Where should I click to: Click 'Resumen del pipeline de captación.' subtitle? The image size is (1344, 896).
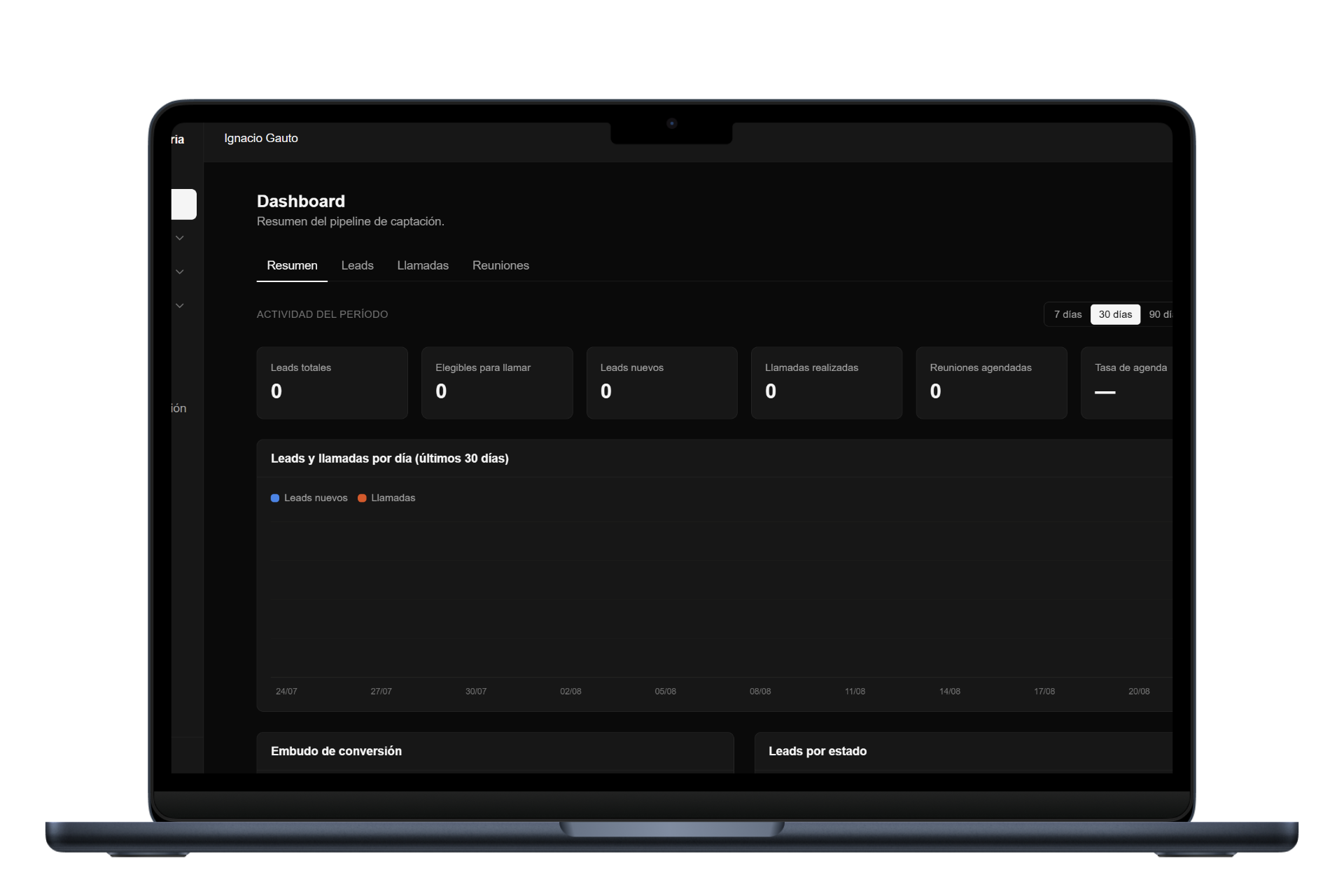[351, 222]
